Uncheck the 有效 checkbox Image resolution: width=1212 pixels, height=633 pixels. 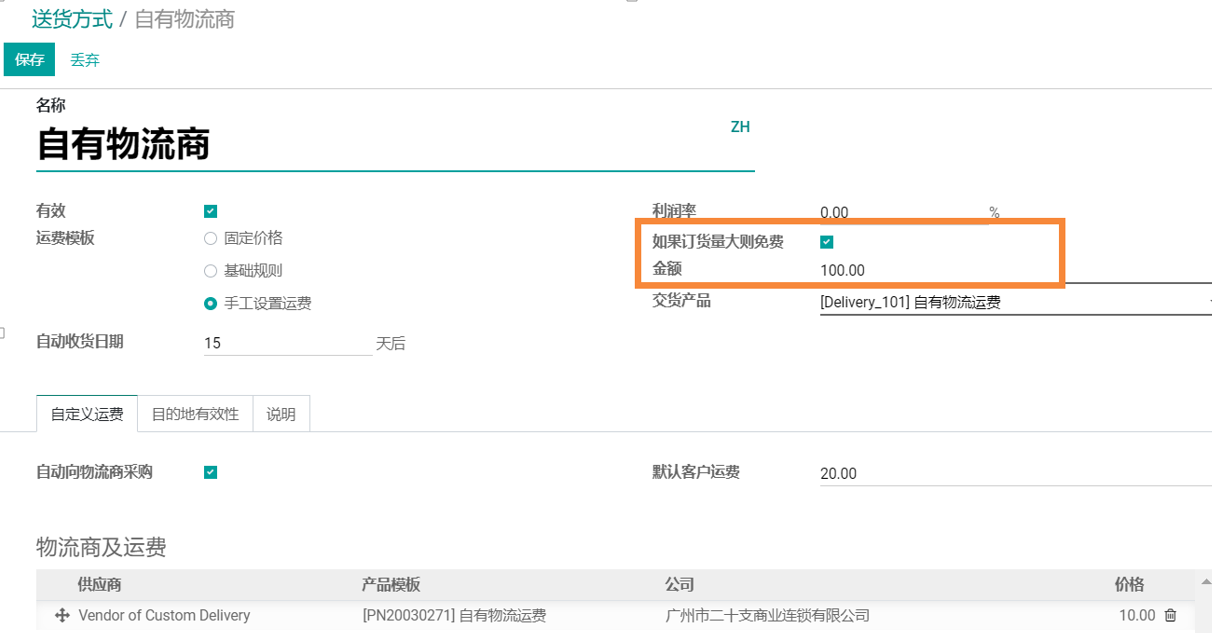(210, 211)
